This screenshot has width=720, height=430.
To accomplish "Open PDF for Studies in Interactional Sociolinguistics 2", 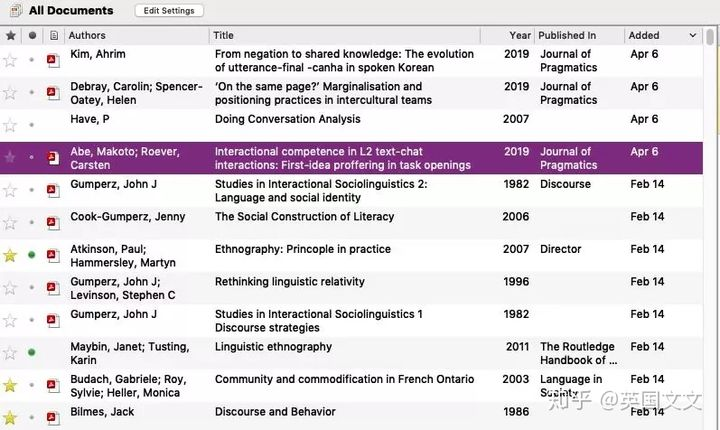I will coord(53,190).
